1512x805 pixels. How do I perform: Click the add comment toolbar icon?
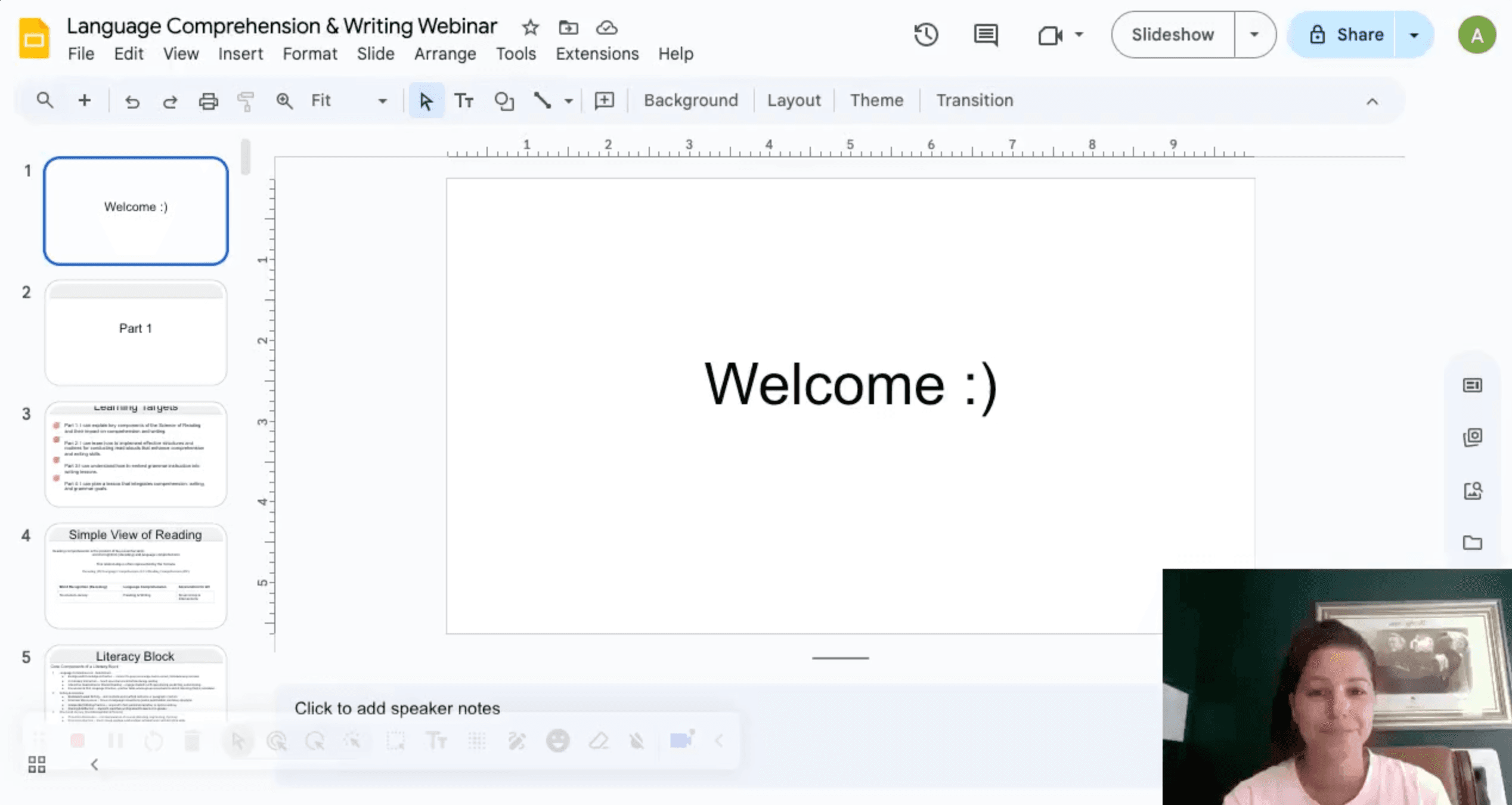click(604, 101)
